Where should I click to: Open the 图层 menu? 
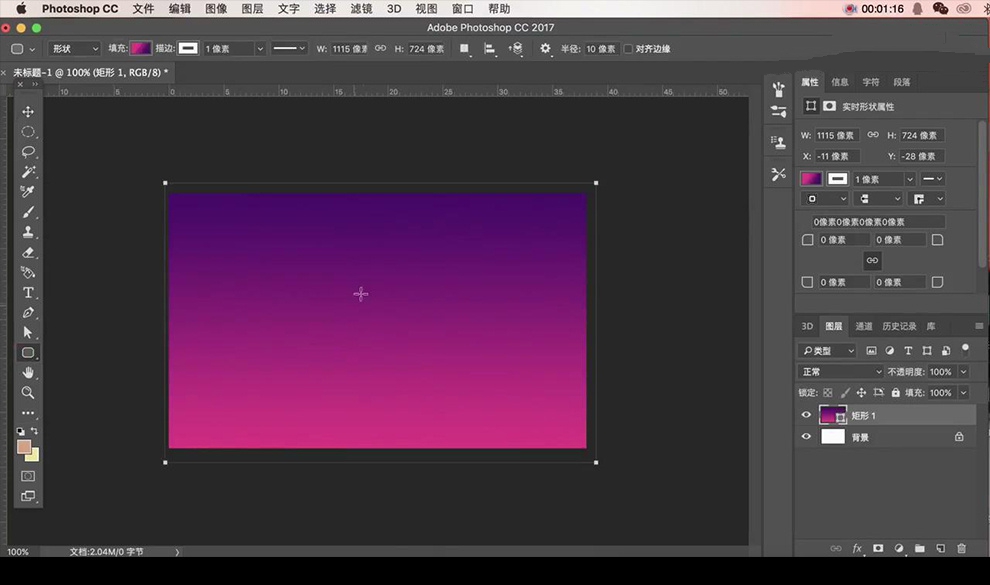tap(253, 9)
